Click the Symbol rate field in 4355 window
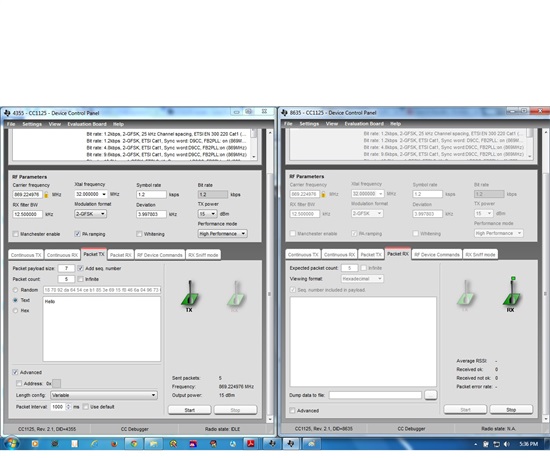This screenshot has width=550, height=458. coord(152,195)
